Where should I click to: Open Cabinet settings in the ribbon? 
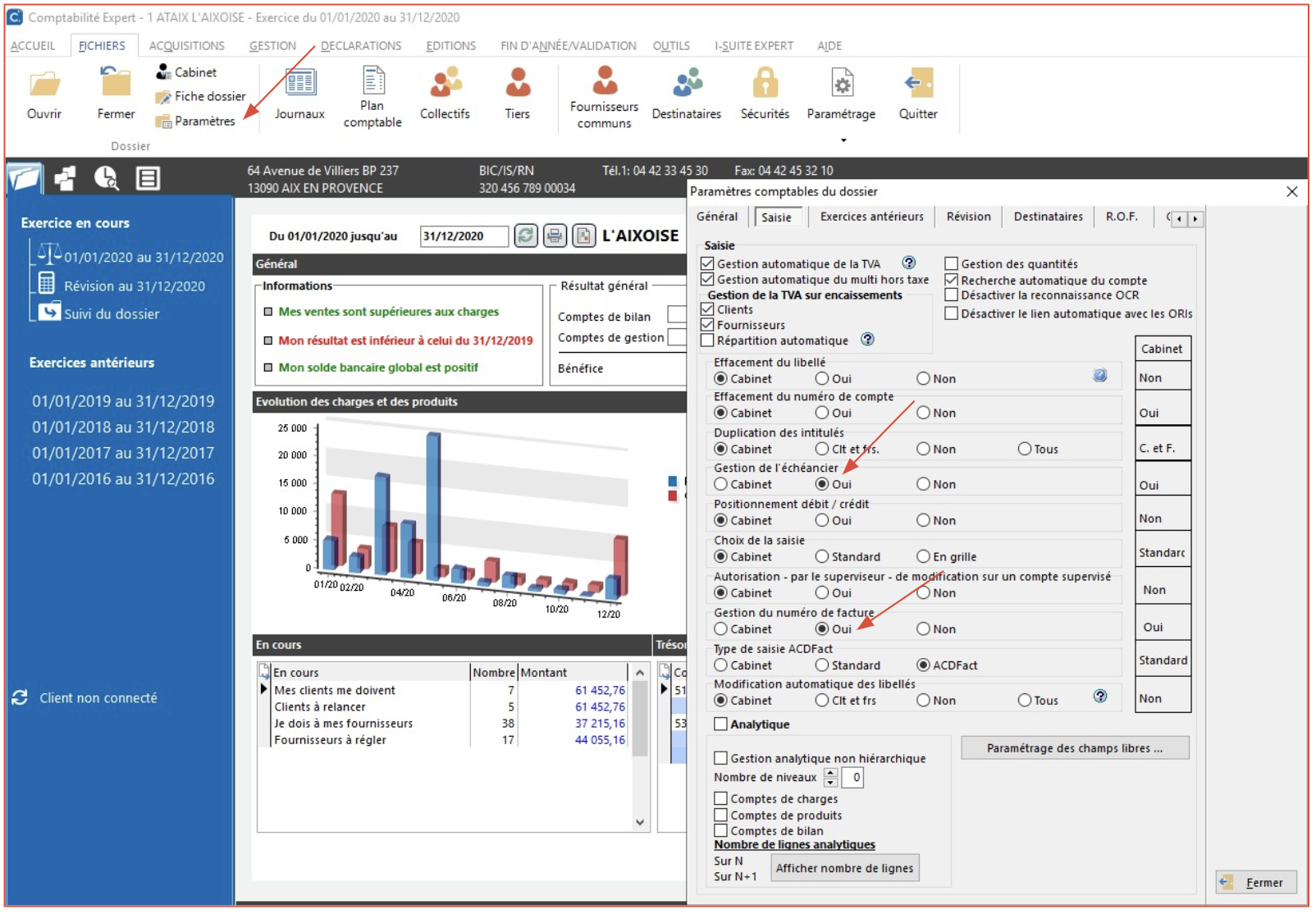(x=186, y=72)
